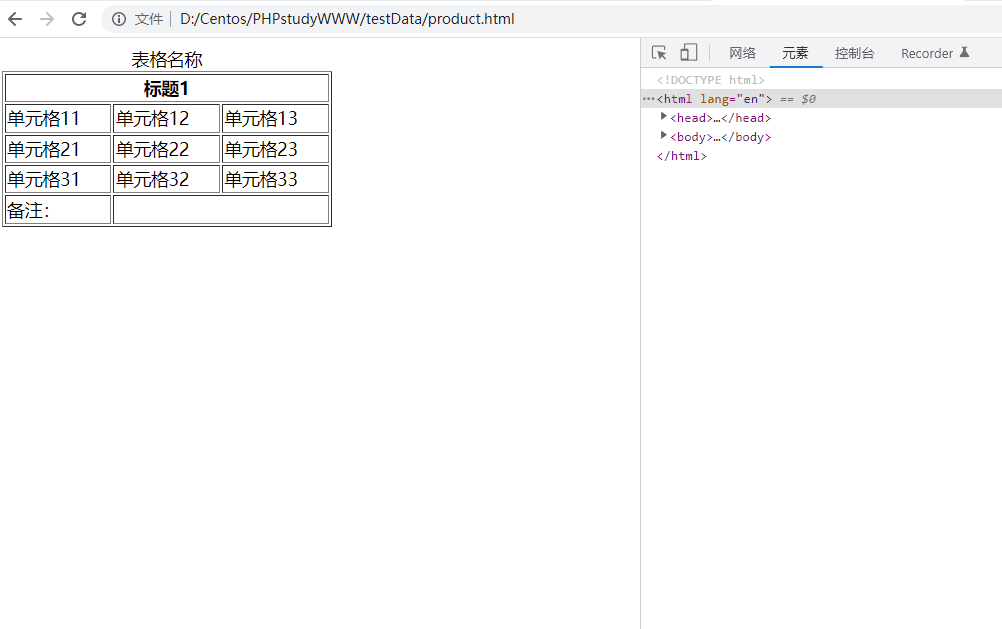The width and height of the screenshot is (1002, 629).
Task: Click the cell 单元格13
Action: [275, 119]
